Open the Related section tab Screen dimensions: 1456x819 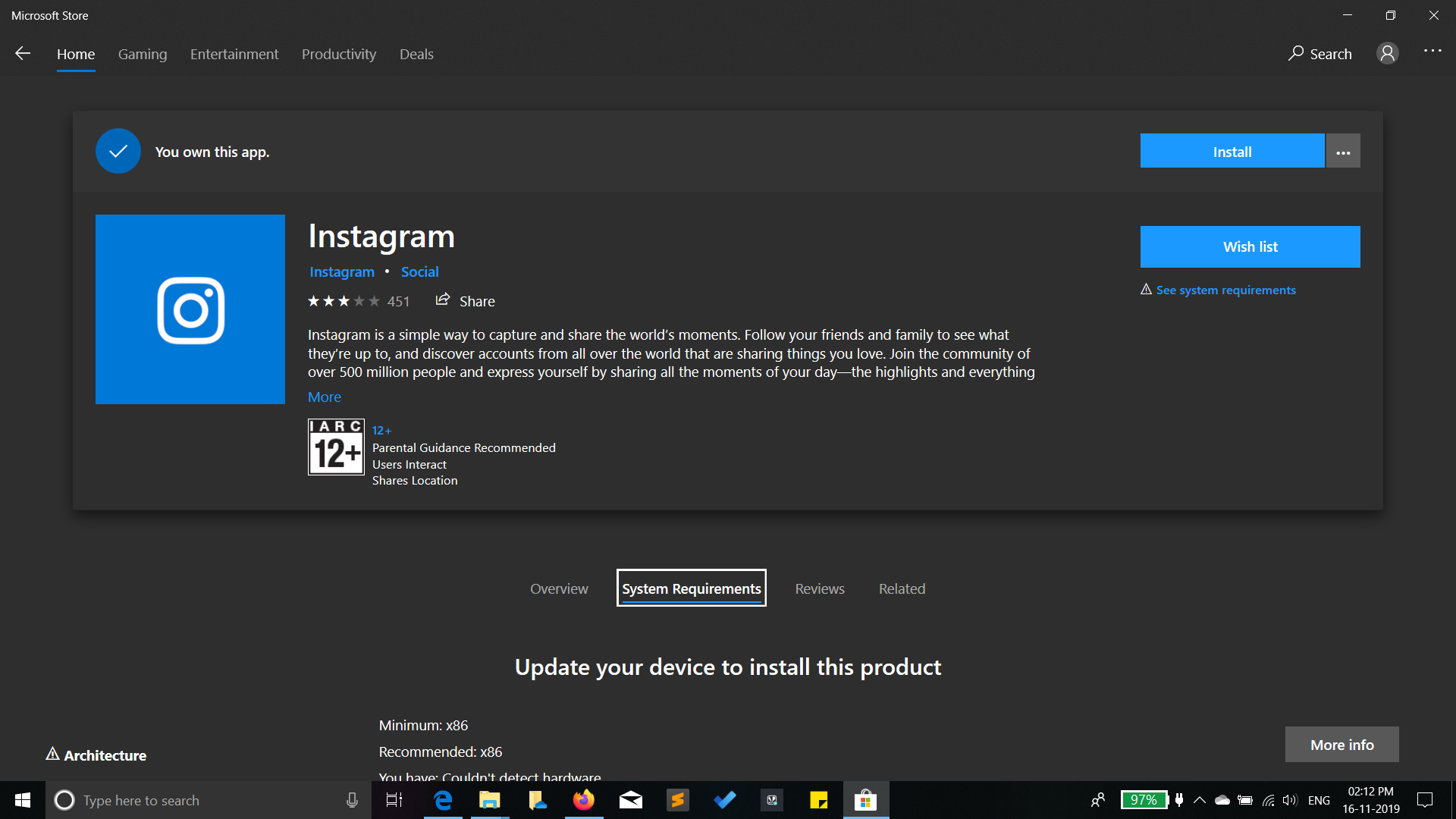[902, 588]
